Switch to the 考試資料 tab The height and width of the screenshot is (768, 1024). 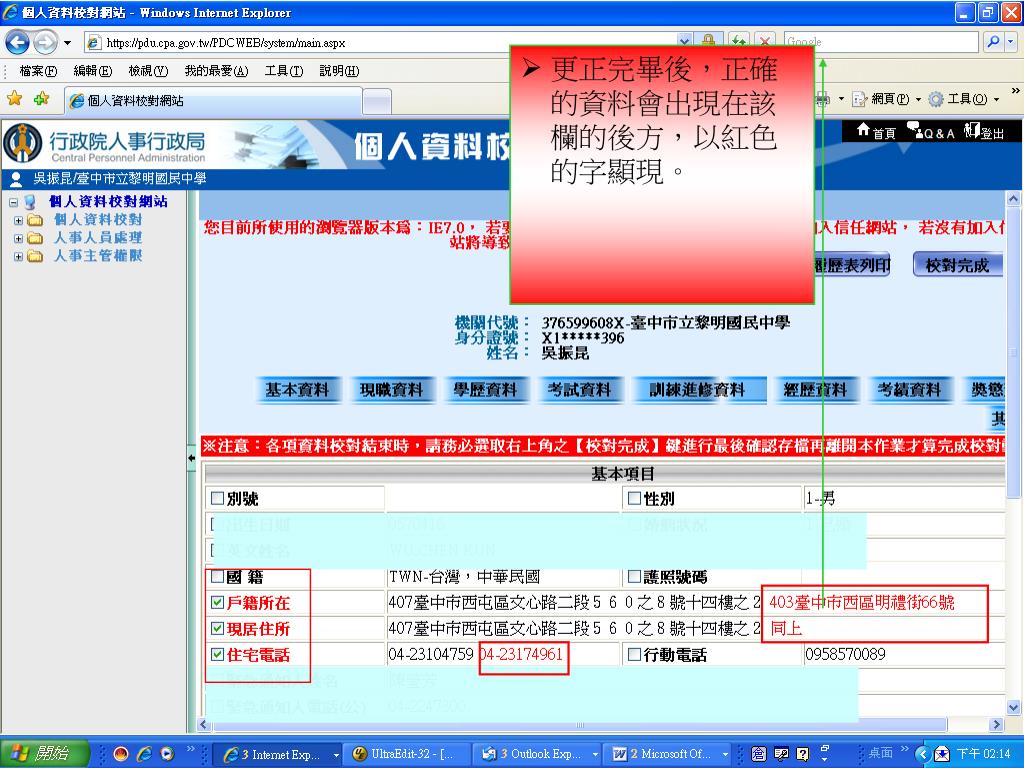(580, 390)
